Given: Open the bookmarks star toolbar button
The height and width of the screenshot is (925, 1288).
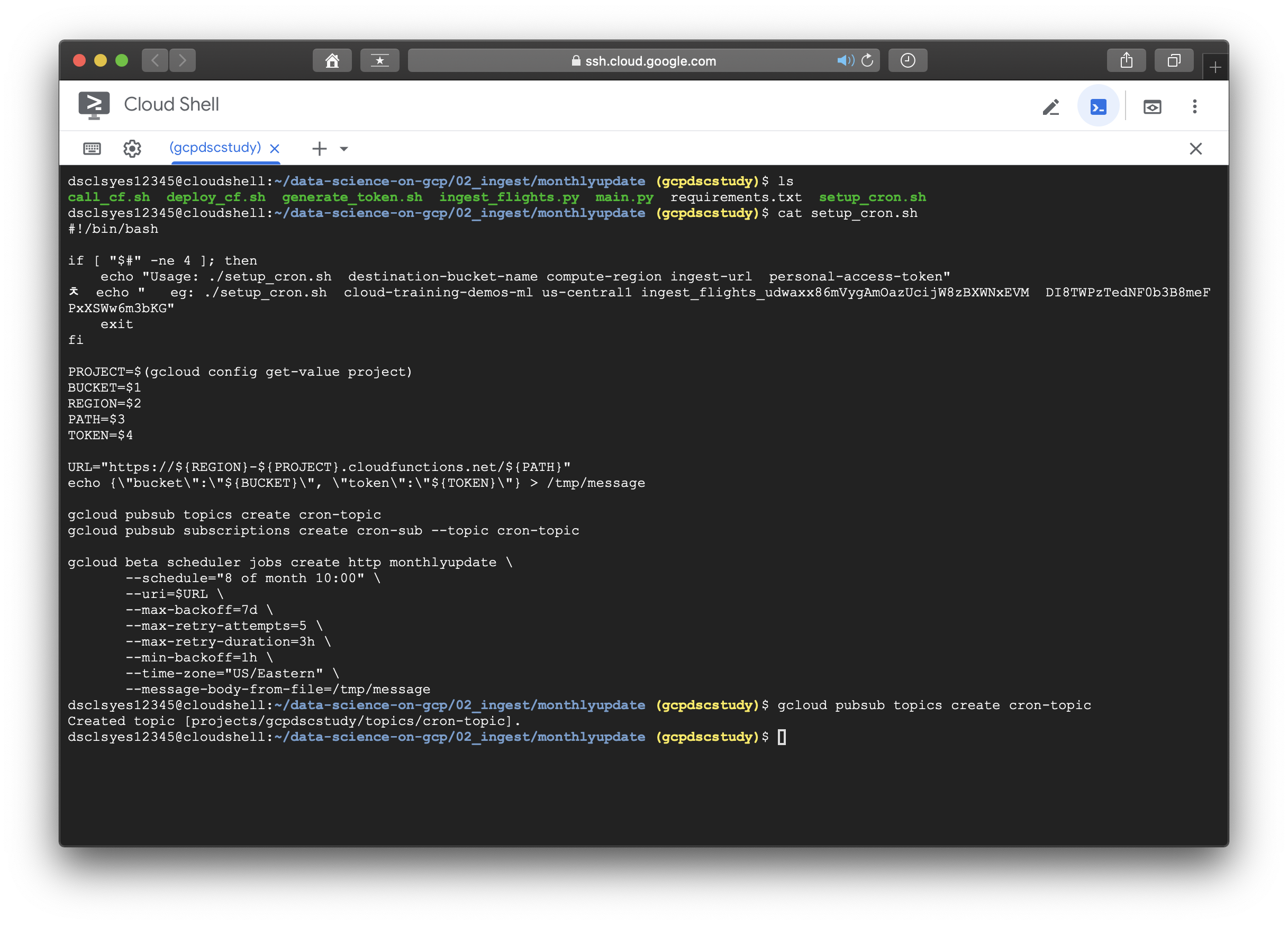Looking at the screenshot, I should (379, 61).
